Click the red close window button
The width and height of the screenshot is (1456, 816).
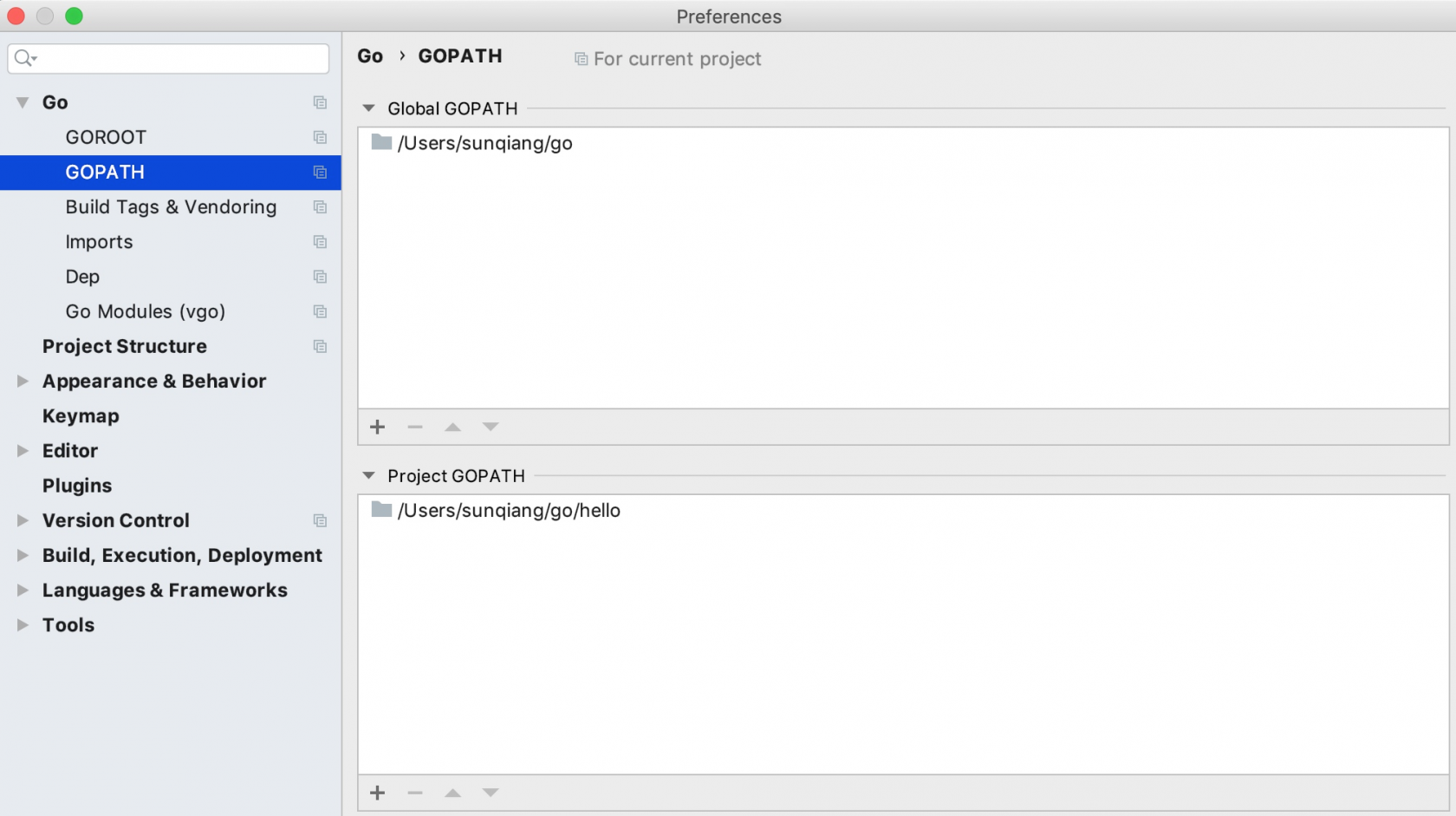point(16,16)
